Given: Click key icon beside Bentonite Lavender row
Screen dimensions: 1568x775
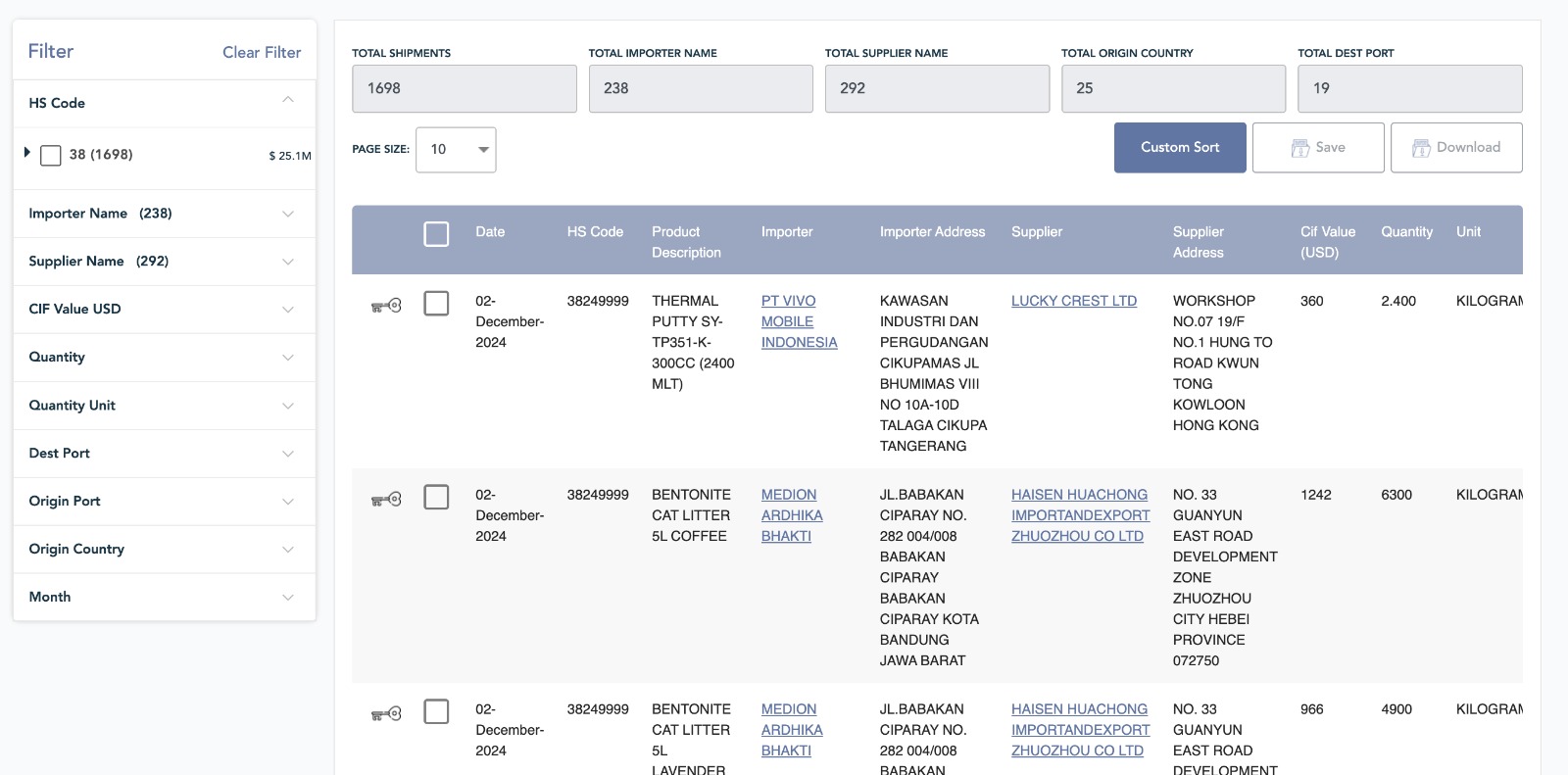Looking at the screenshot, I should coord(386,714).
